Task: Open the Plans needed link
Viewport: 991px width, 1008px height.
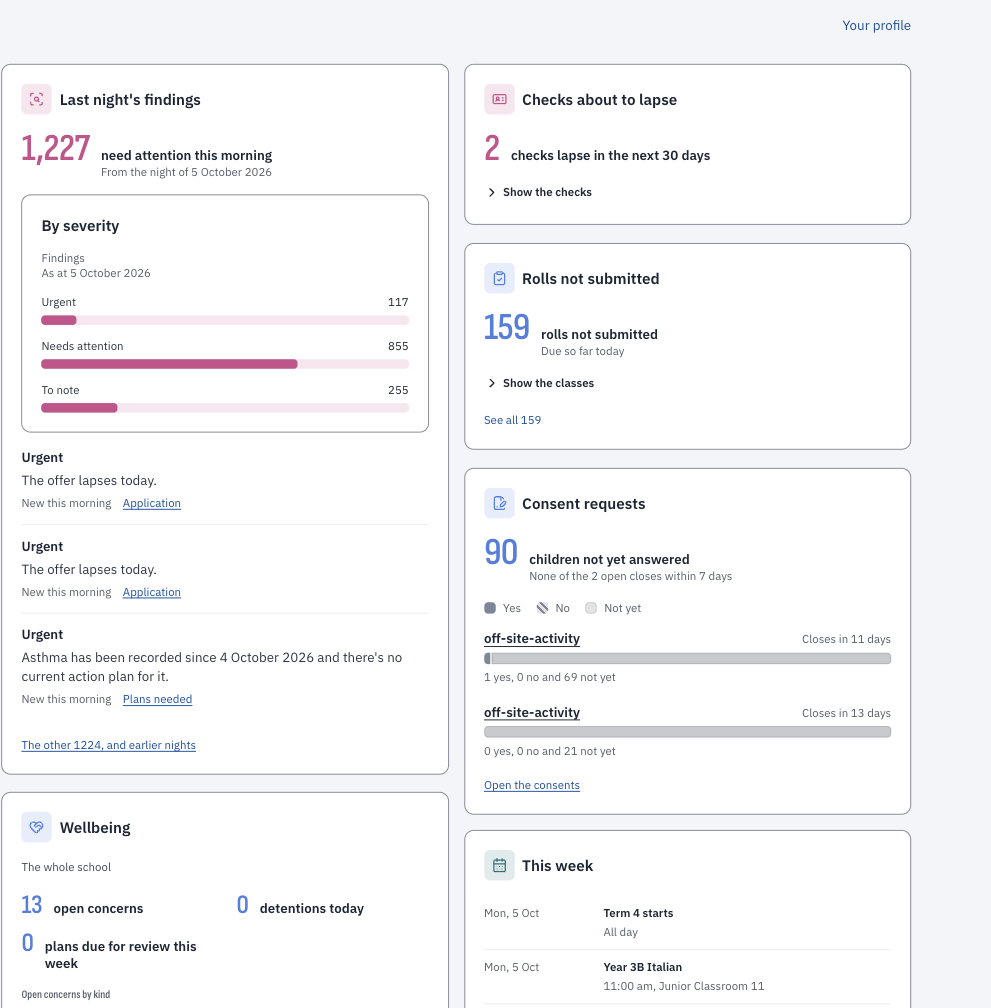Action: 157,699
